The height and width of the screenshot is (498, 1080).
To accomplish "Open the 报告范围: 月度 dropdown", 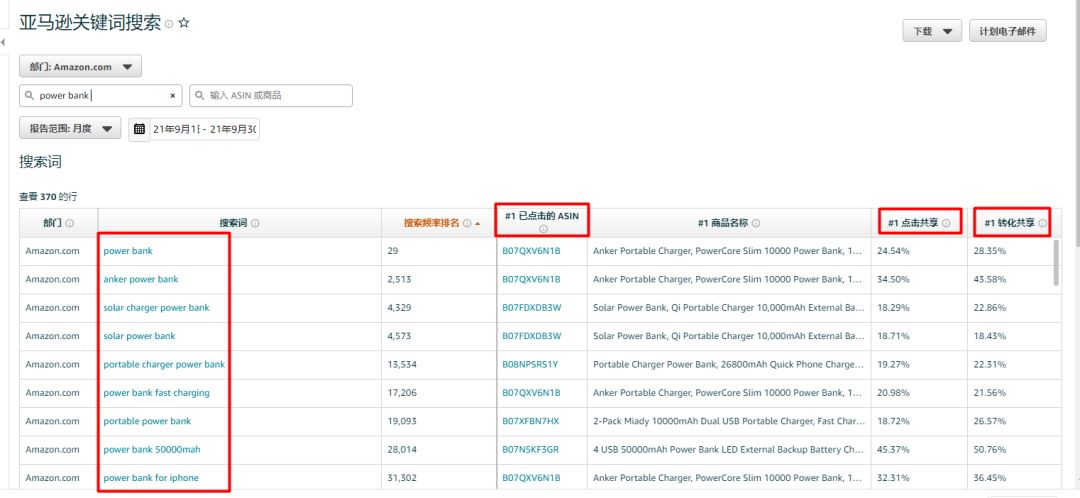I will click(70, 128).
